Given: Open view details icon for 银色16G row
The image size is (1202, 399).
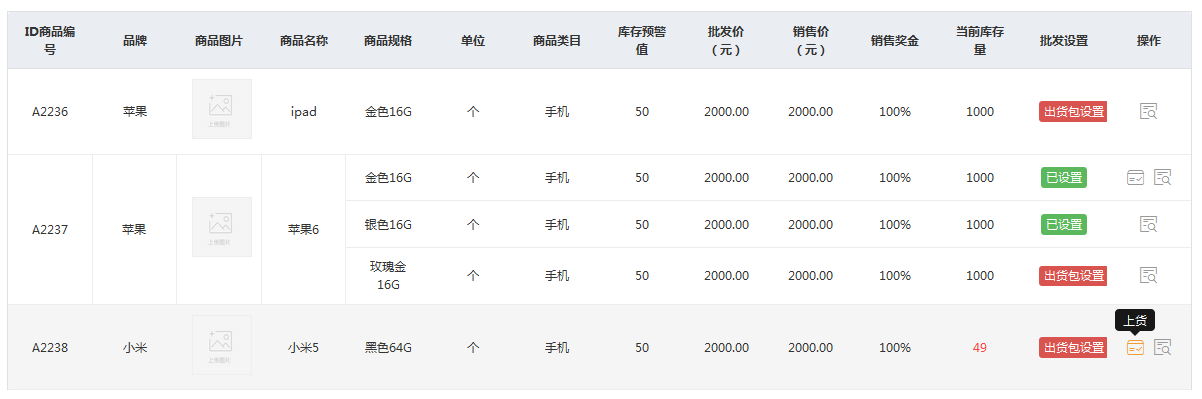Looking at the screenshot, I should click(x=1148, y=224).
